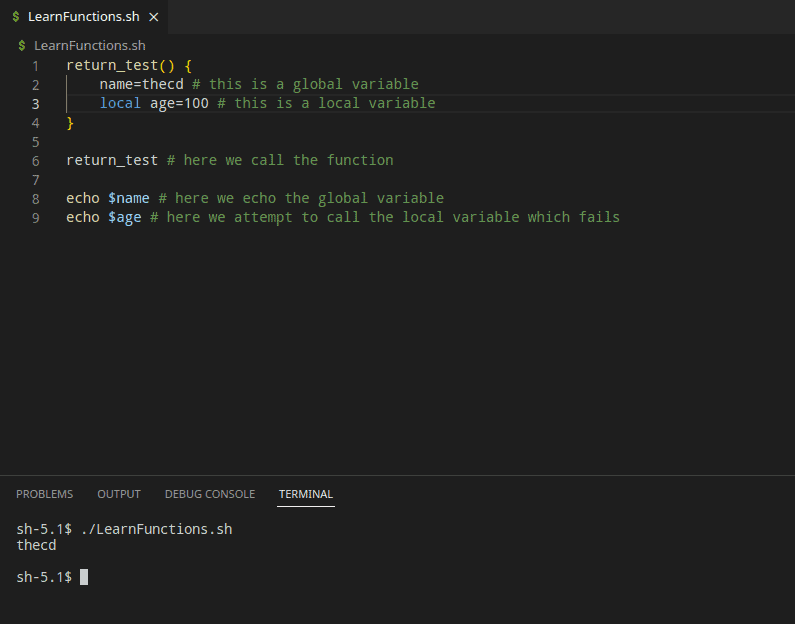This screenshot has height=624, width=795.
Task: Click the closing brace on line 4
Action: 70,123
